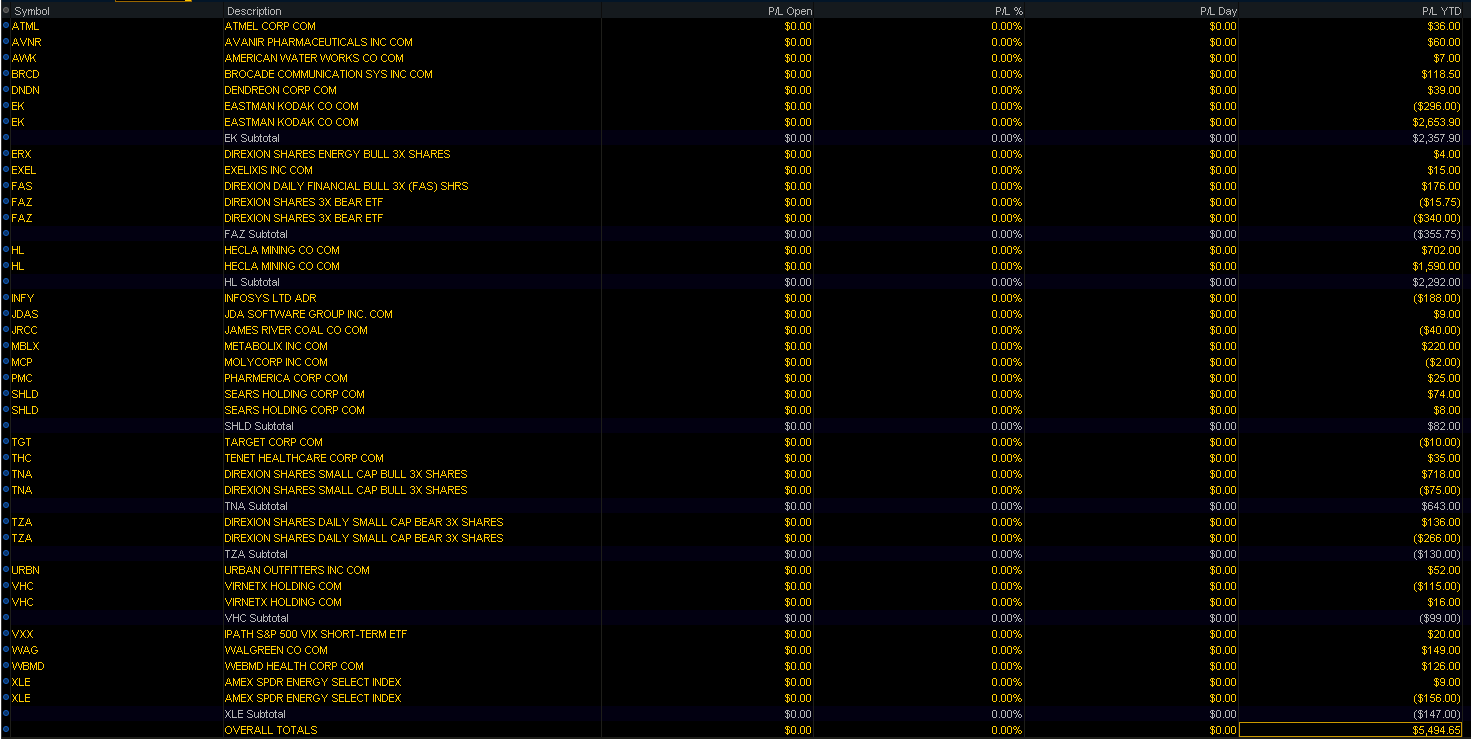Select WALGREEN CO COM description
1471x739 pixels.
click(276, 650)
